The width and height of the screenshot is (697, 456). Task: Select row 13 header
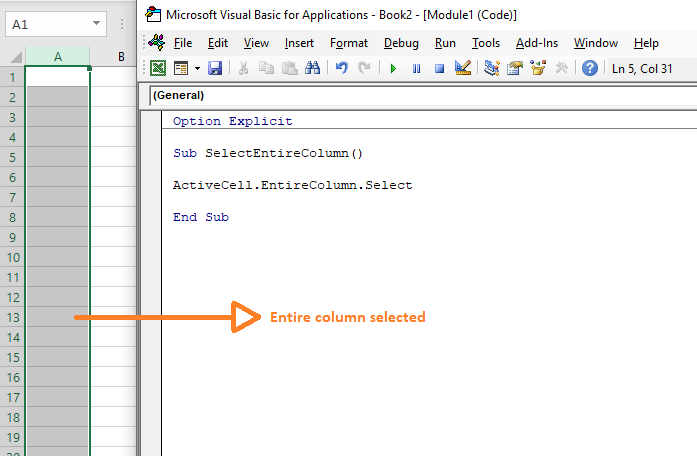click(x=13, y=317)
